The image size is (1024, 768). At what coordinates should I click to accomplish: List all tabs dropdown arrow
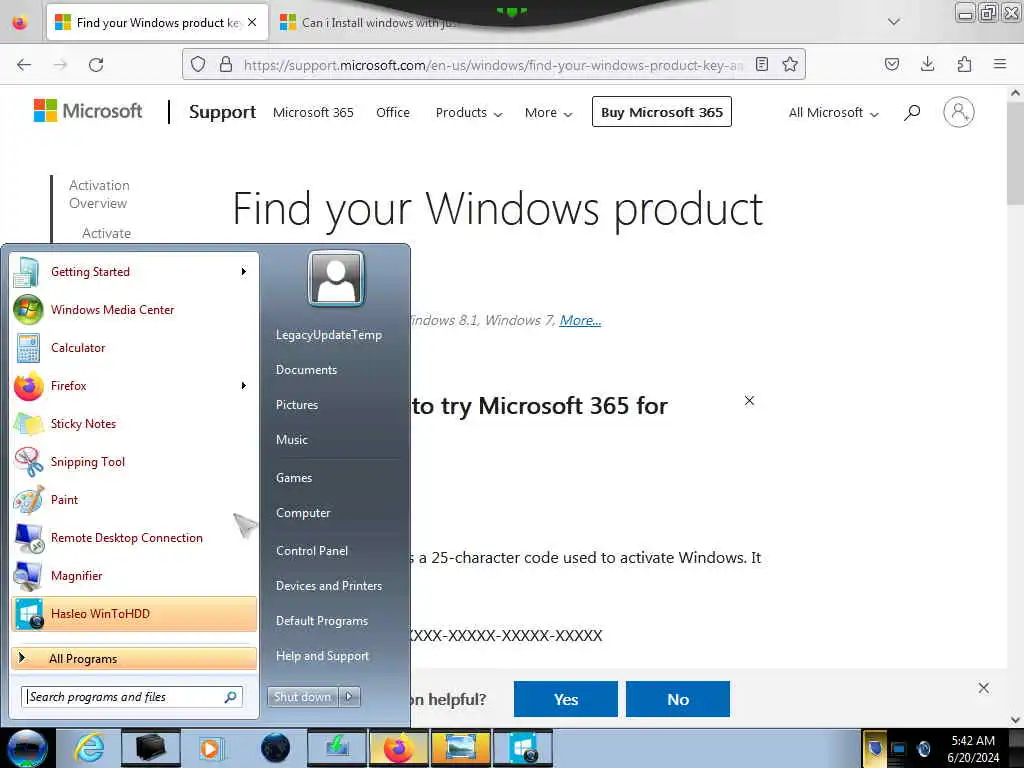[x=894, y=22]
